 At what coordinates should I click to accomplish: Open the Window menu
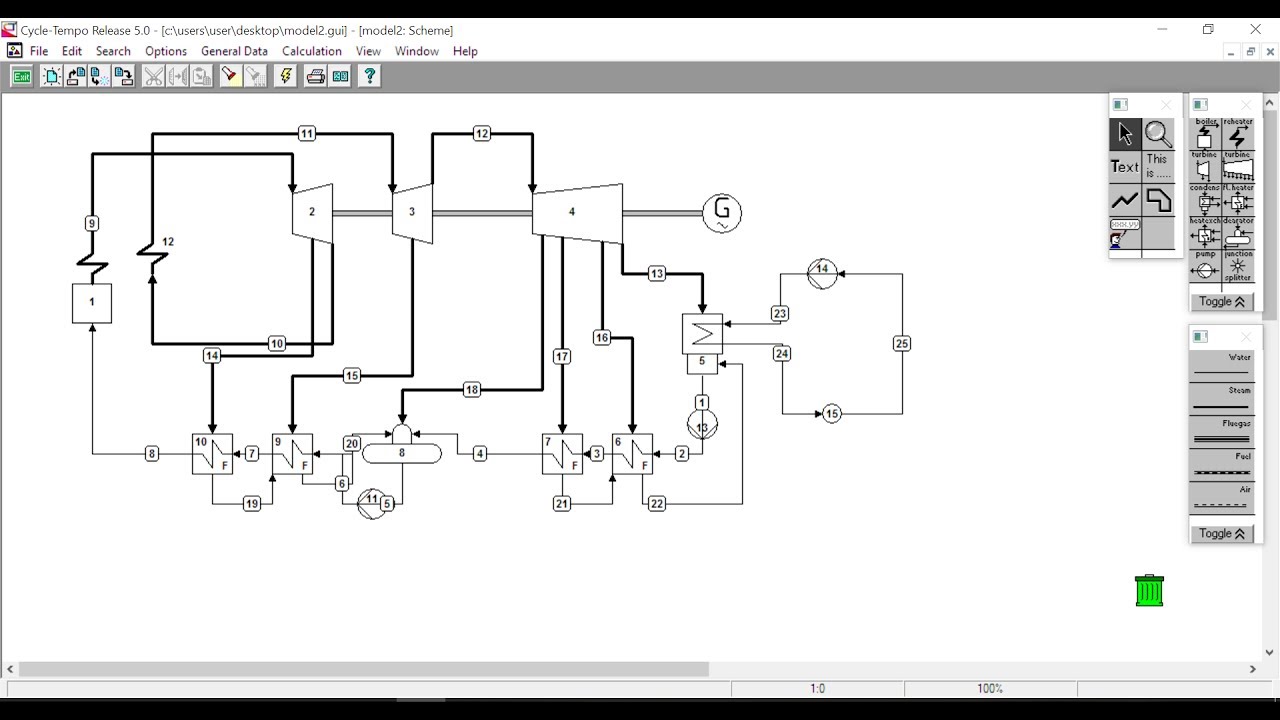tap(417, 51)
